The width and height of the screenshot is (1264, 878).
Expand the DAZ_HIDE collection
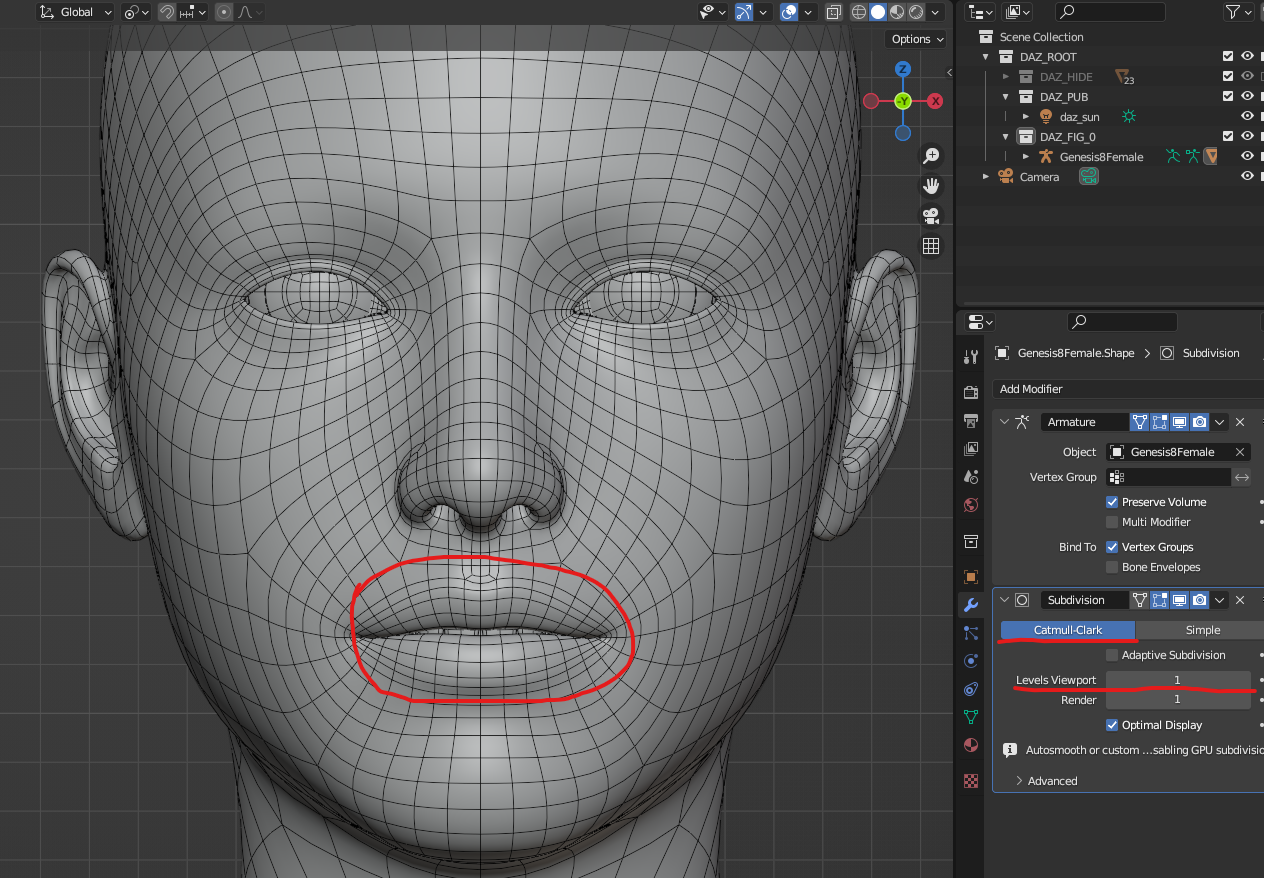[x=1006, y=76]
